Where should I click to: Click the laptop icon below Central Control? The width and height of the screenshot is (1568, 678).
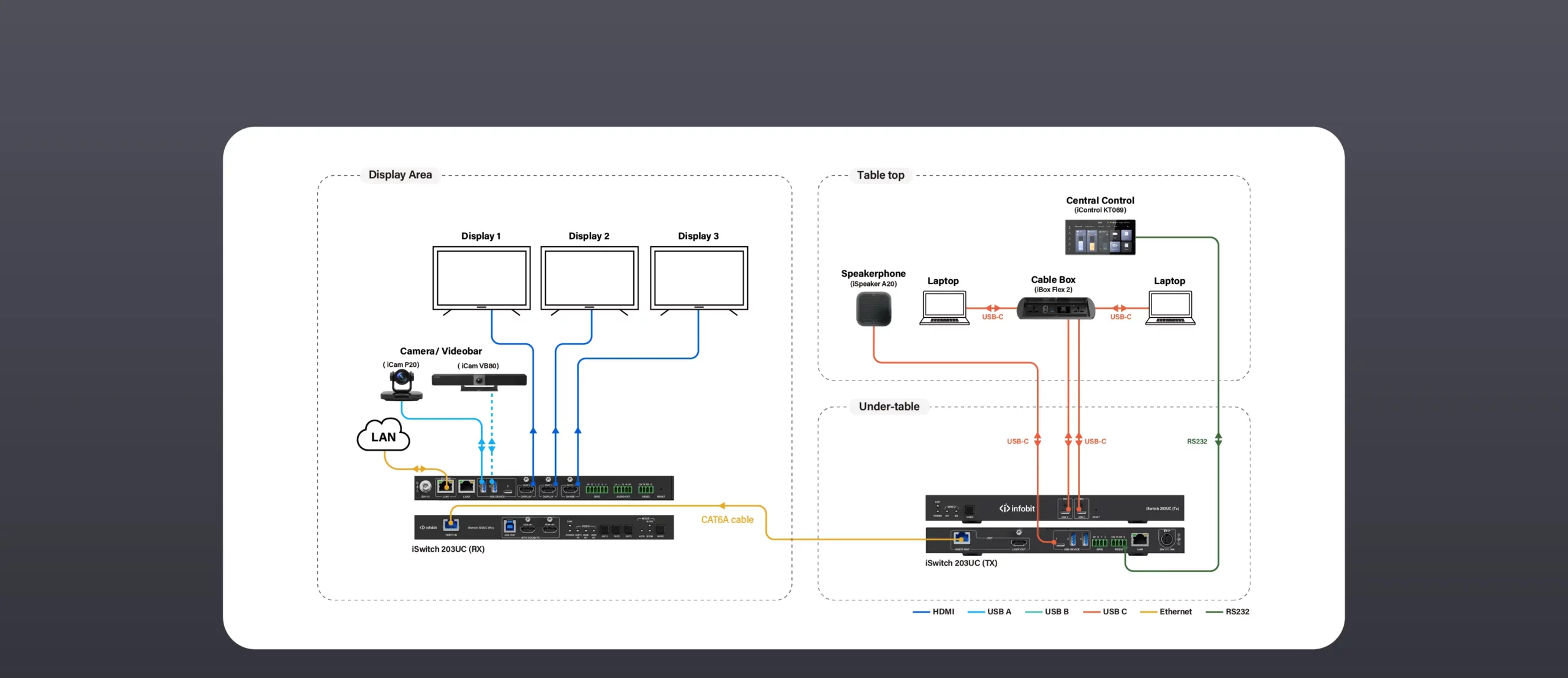tap(1170, 308)
